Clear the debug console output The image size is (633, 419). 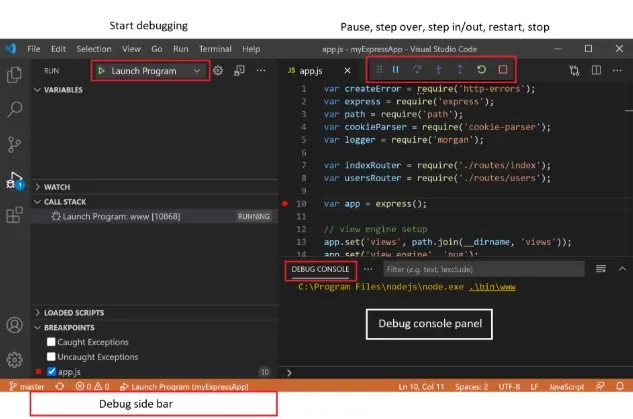click(601, 269)
